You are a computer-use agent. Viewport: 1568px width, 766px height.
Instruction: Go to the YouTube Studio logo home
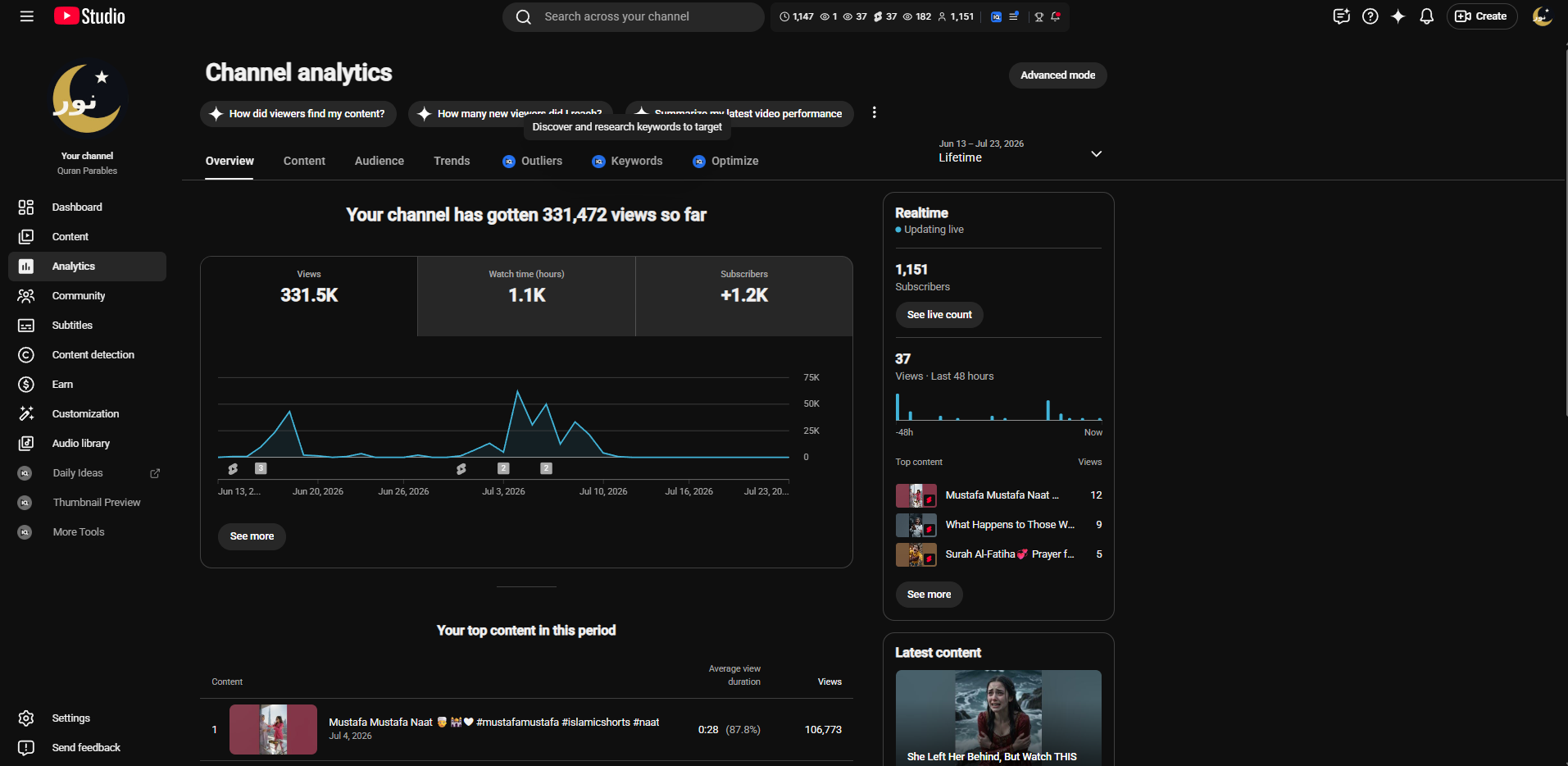(89, 16)
